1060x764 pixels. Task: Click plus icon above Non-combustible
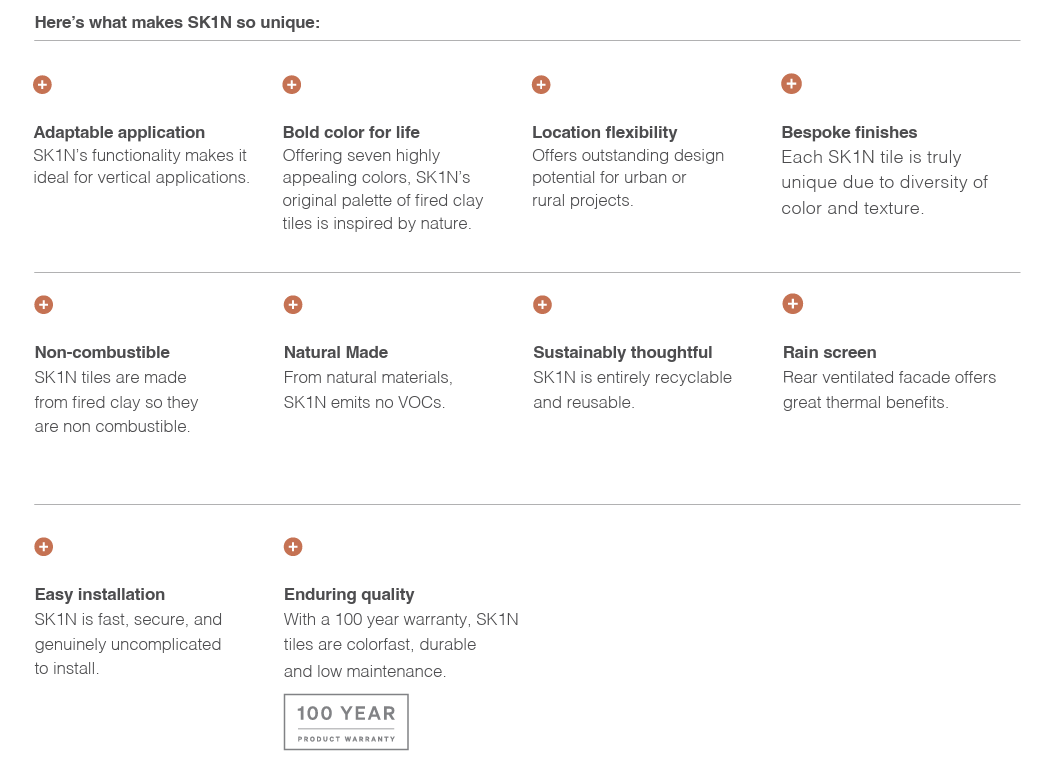tap(43, 305)
